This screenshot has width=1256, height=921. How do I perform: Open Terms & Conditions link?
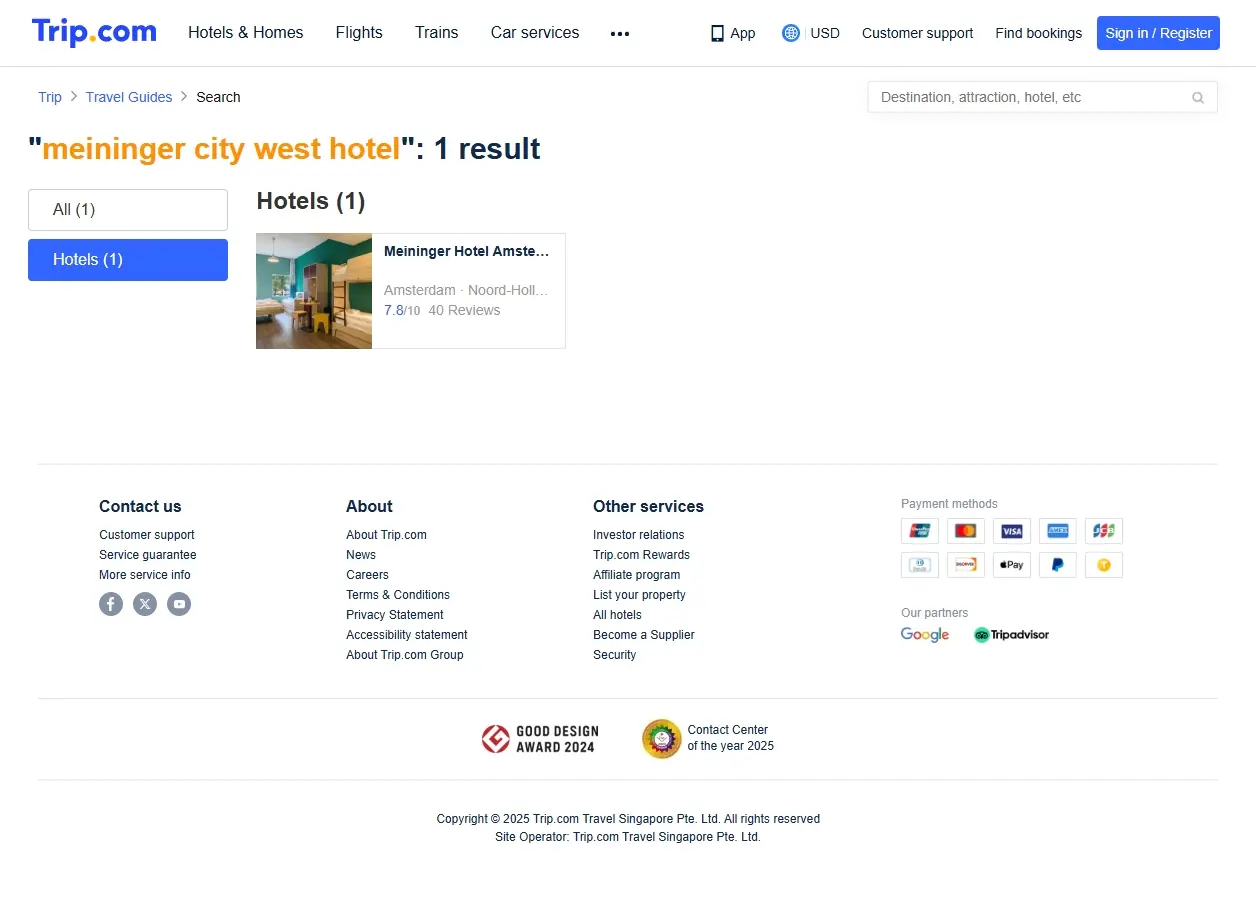398,595
